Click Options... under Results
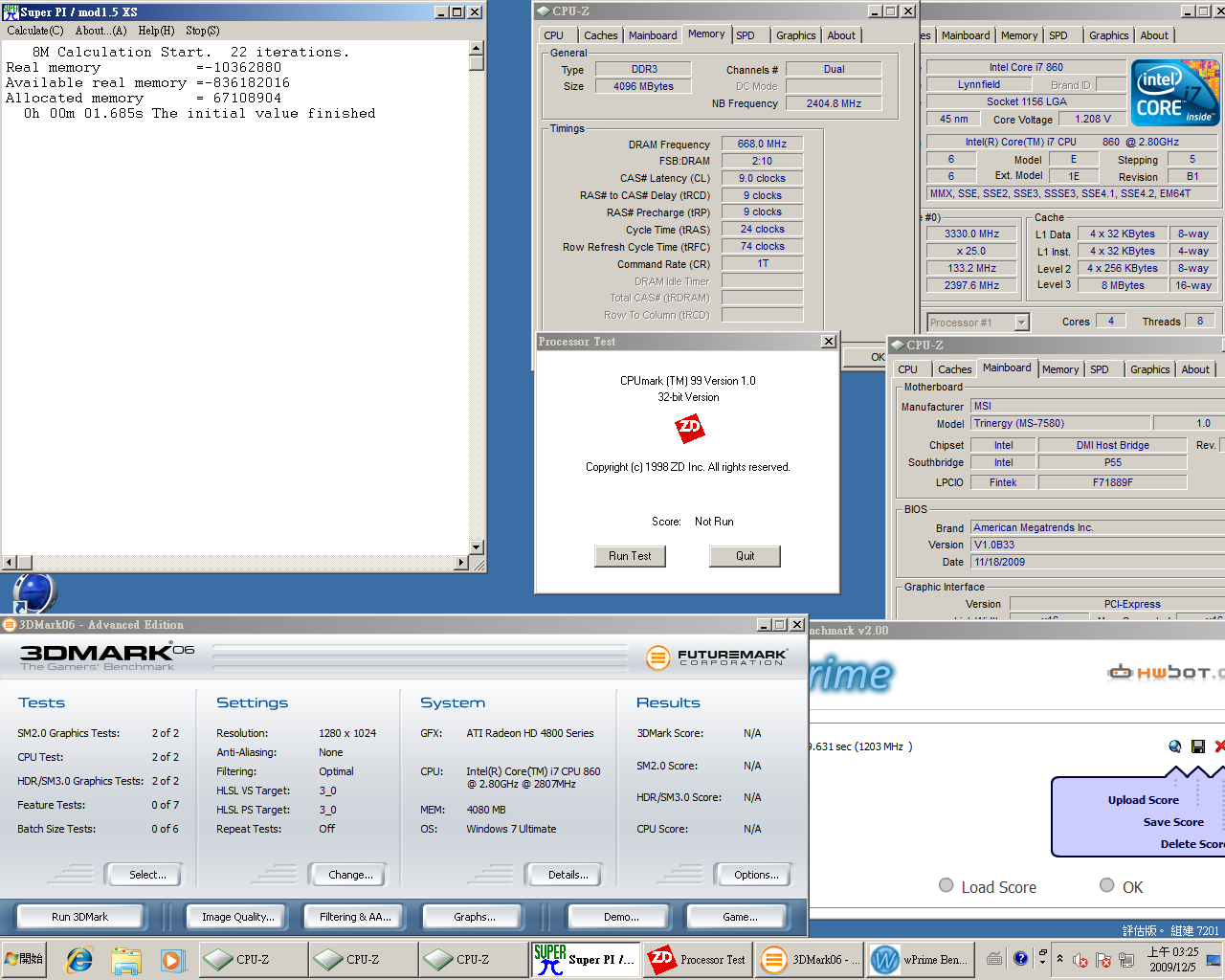Image resolution: width=1225 pixels, height=980 pixels. pos(752,874)
